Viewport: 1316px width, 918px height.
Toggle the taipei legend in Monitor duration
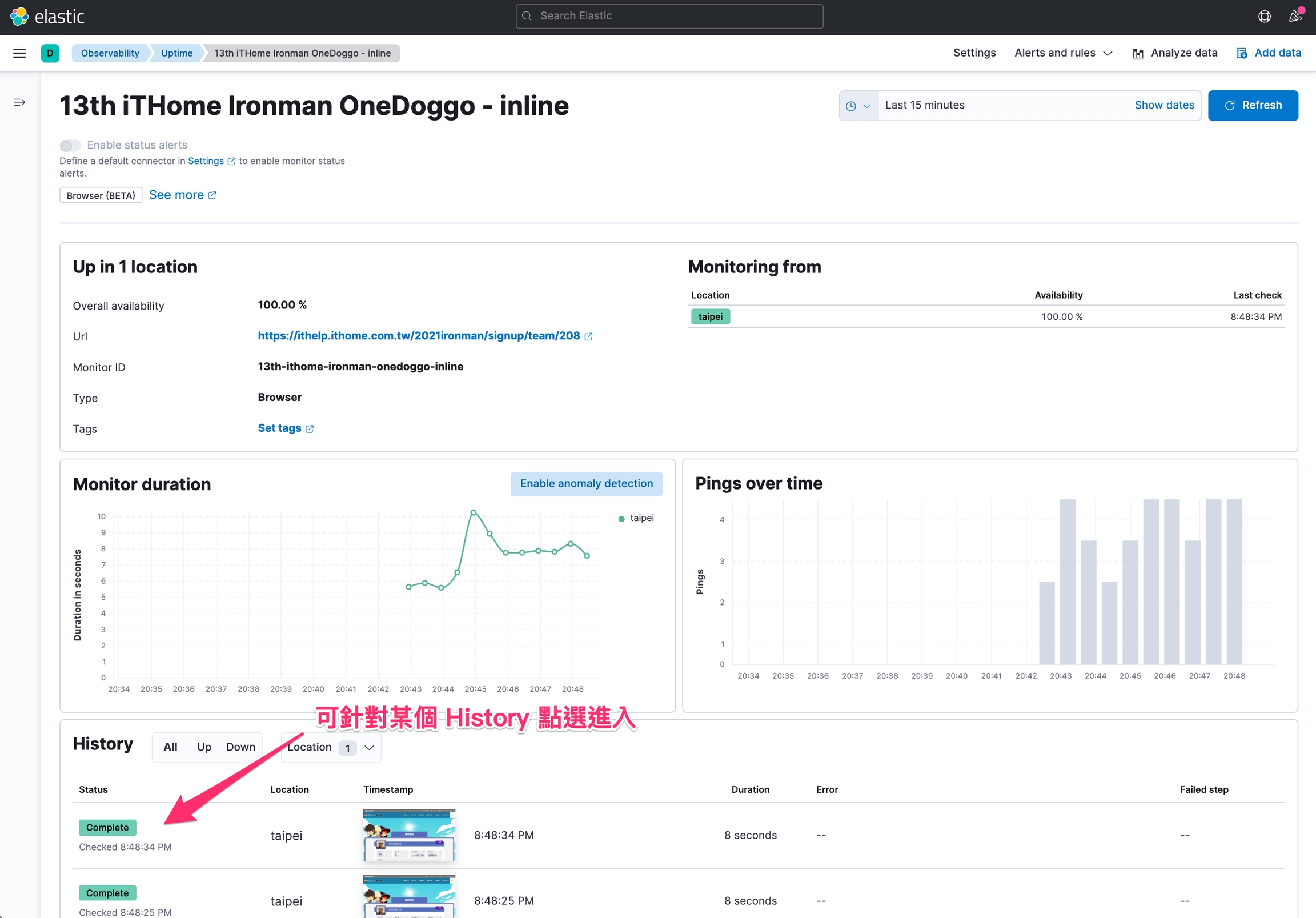636,518
